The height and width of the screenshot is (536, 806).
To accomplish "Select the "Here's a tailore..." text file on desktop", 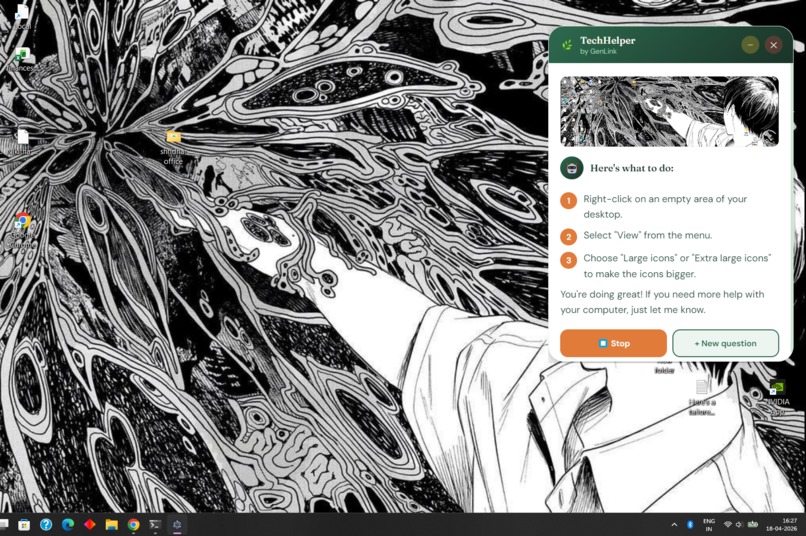I will [702, 398].
